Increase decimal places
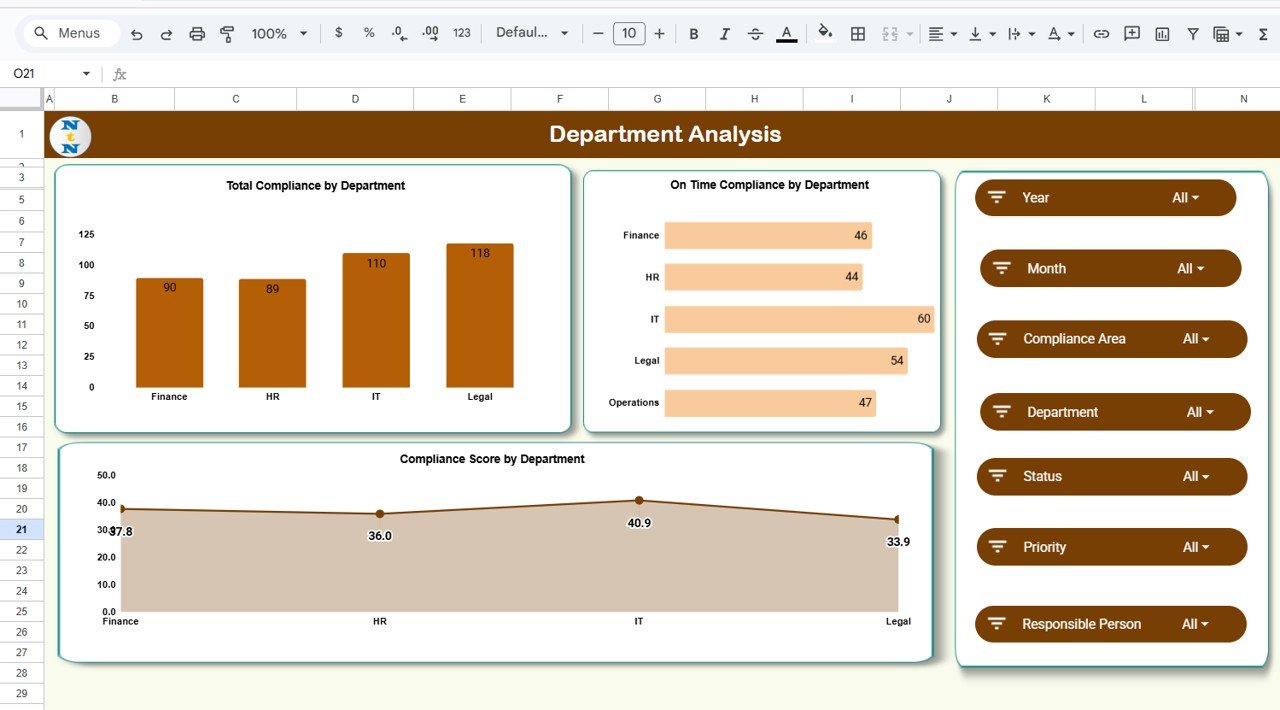1280x710 pixels. [430, 33]
